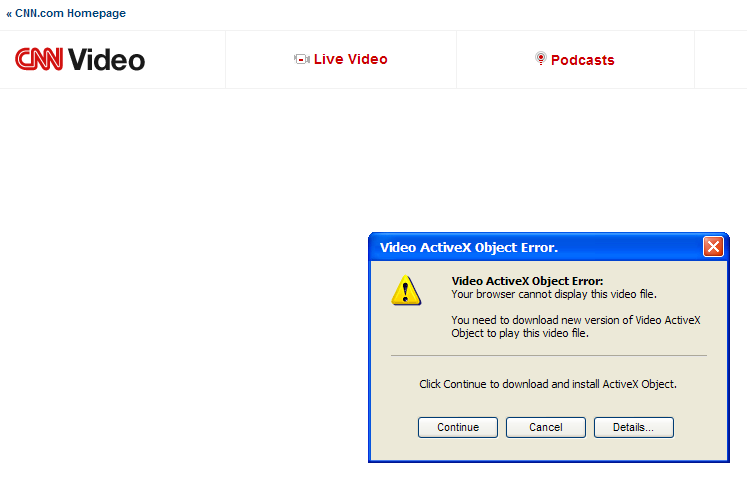Click the Podcasts microphone icon

click(x=541, y=59)
